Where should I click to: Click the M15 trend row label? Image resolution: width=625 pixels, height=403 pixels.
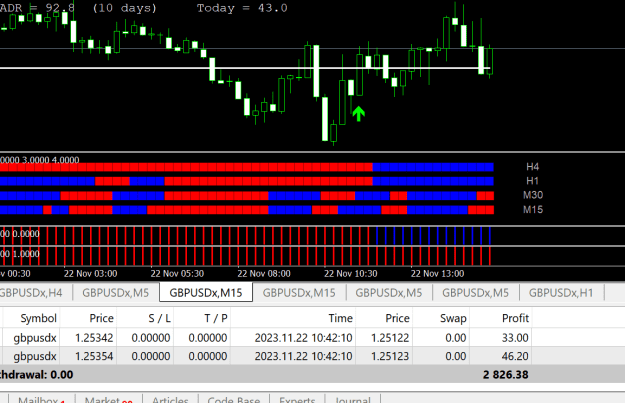click(x=533, y=209)
